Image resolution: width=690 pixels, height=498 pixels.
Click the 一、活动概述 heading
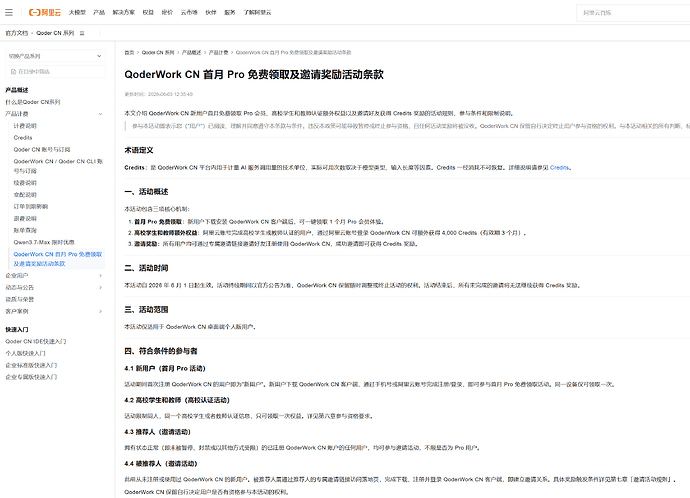(x=146, y=192)
